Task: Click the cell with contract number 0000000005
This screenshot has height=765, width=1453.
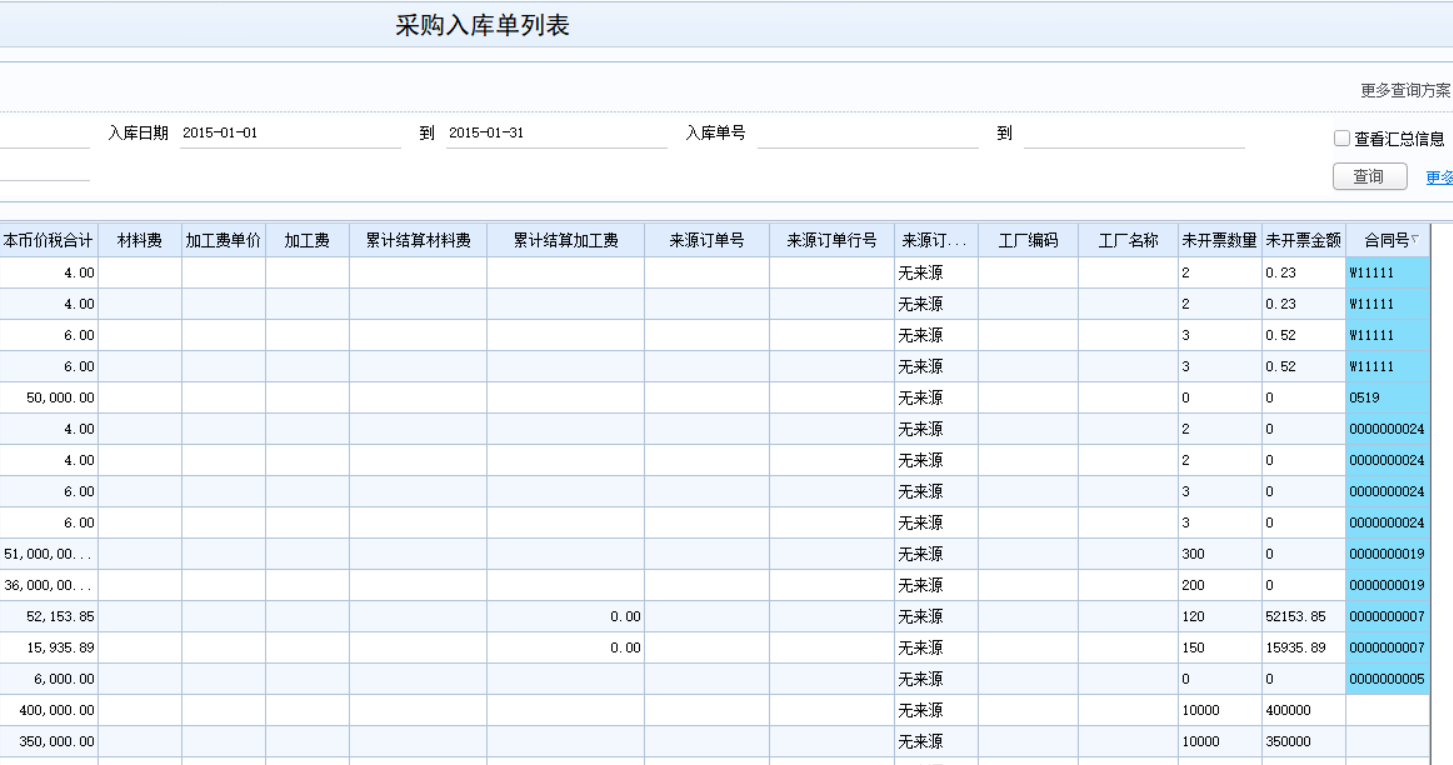Action: tap(1387, 679)
